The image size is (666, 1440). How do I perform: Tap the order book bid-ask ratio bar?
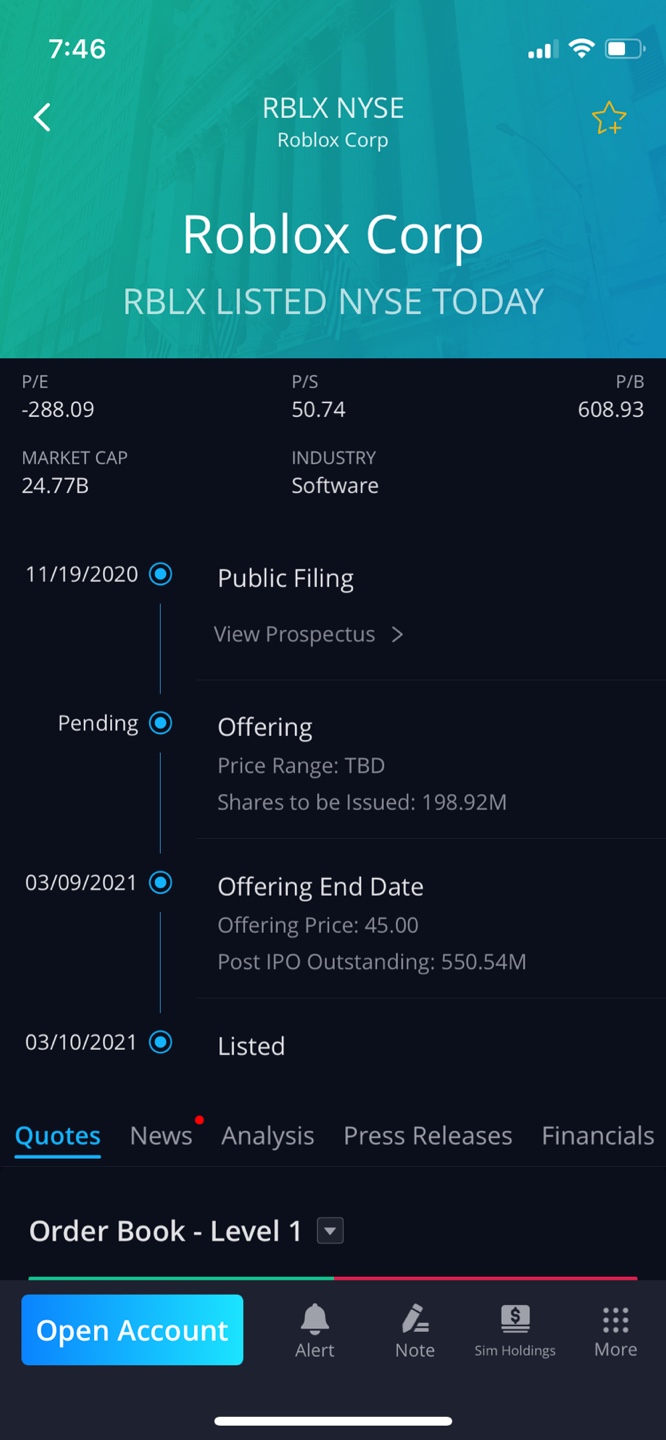[333, 1277]
